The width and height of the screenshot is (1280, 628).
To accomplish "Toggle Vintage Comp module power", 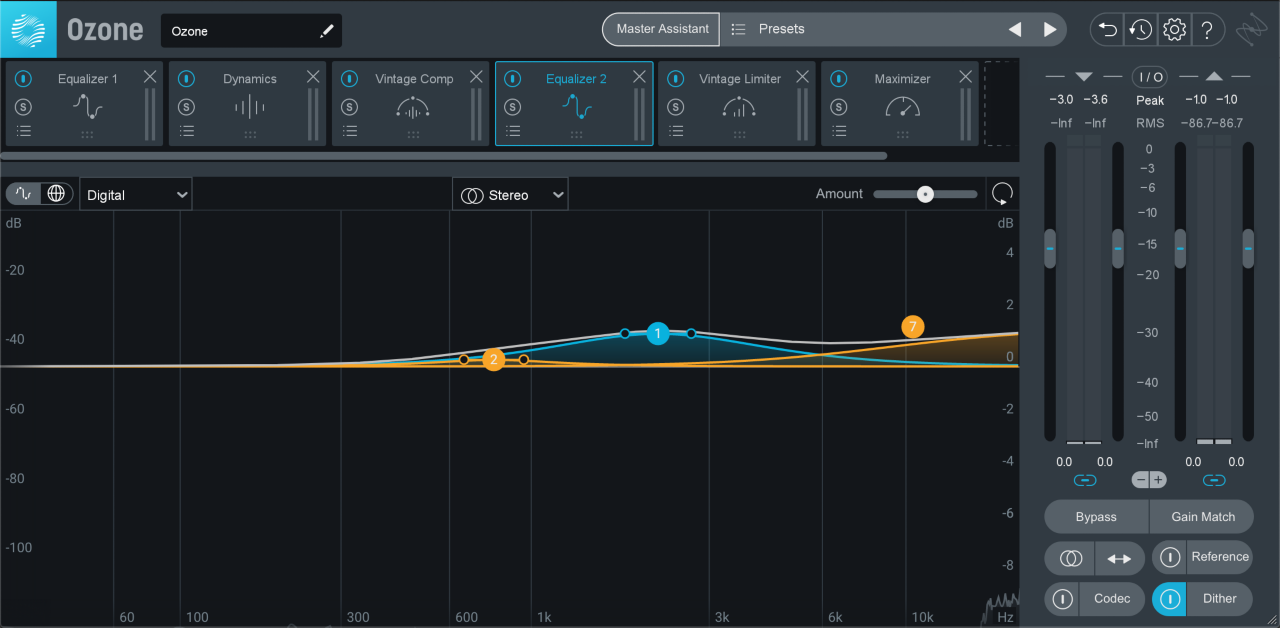I will point(349,79).
